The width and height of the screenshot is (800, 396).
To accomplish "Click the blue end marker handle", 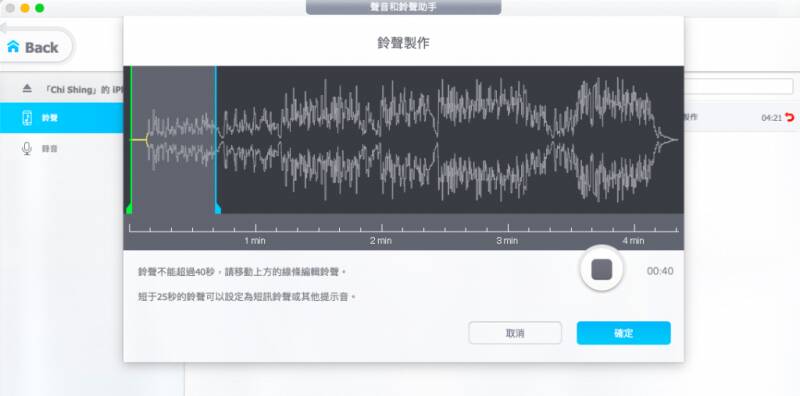I will (218, 209).
